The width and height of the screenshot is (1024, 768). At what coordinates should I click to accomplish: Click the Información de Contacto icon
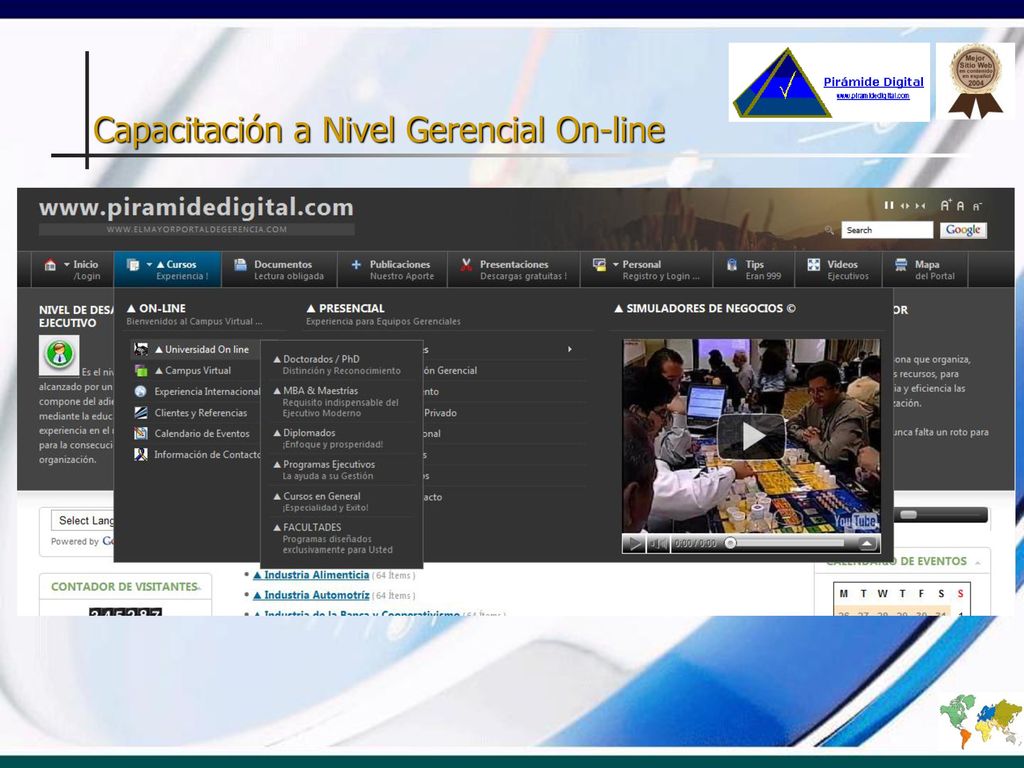click(140, 454)
